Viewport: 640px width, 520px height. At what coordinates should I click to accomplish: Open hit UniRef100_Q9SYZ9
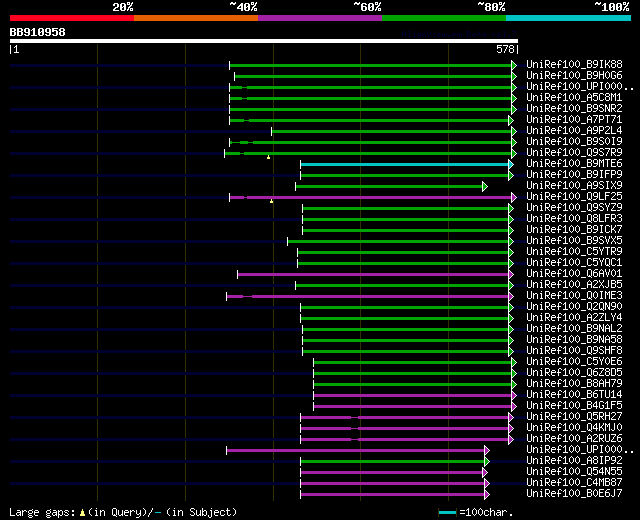(574, 208)
